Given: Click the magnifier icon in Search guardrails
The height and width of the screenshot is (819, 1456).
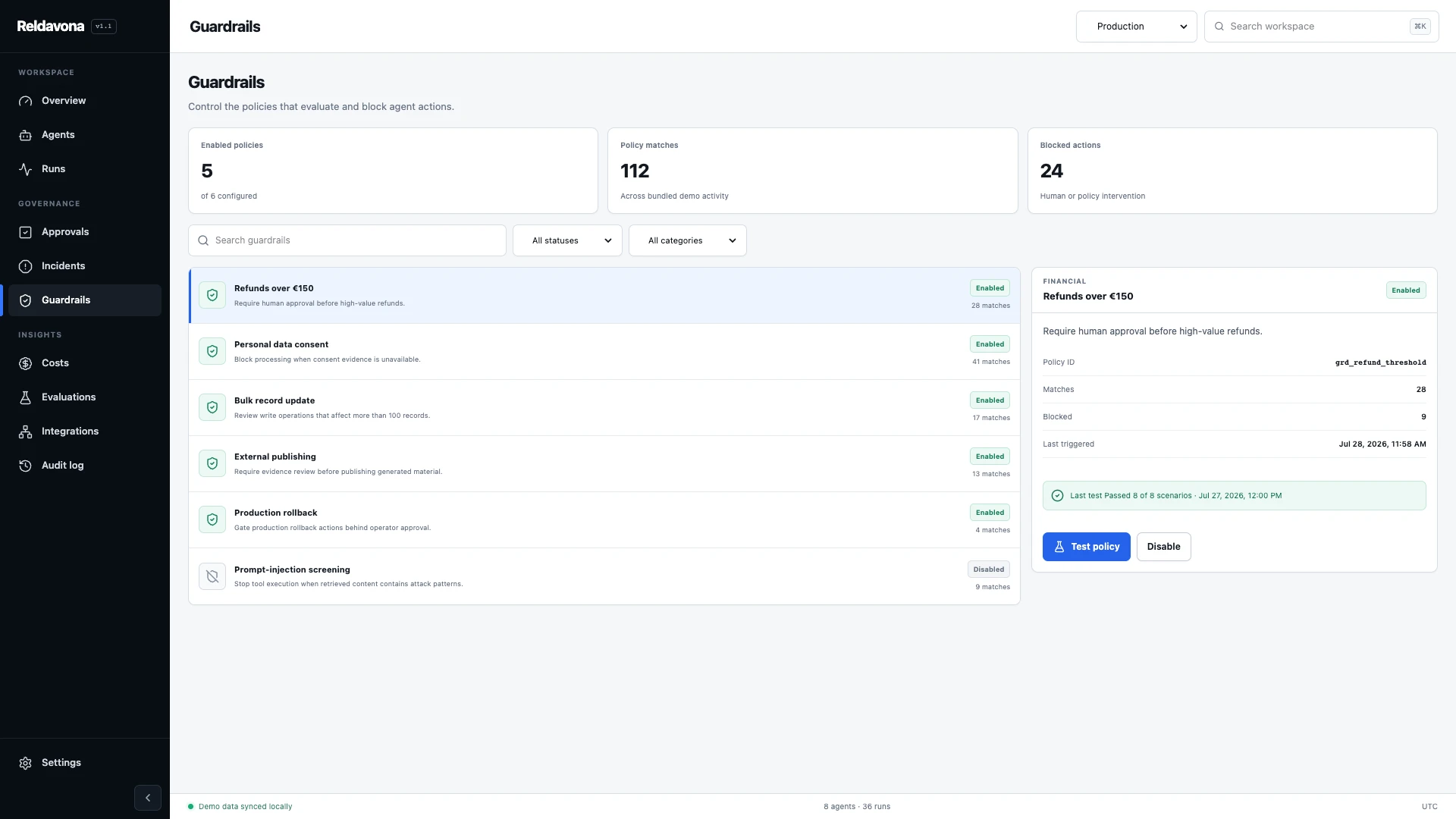Looking at the screenshot, I should 203,240.
